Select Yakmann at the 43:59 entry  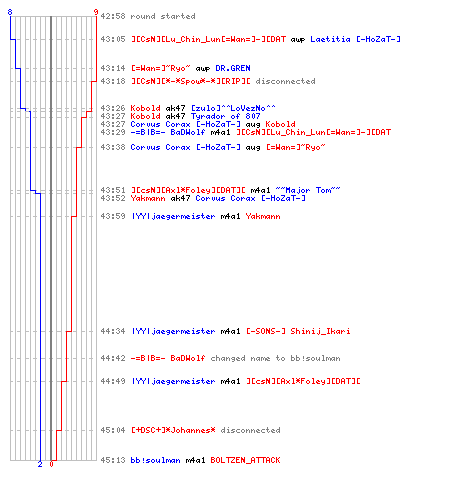click(263, 216)
